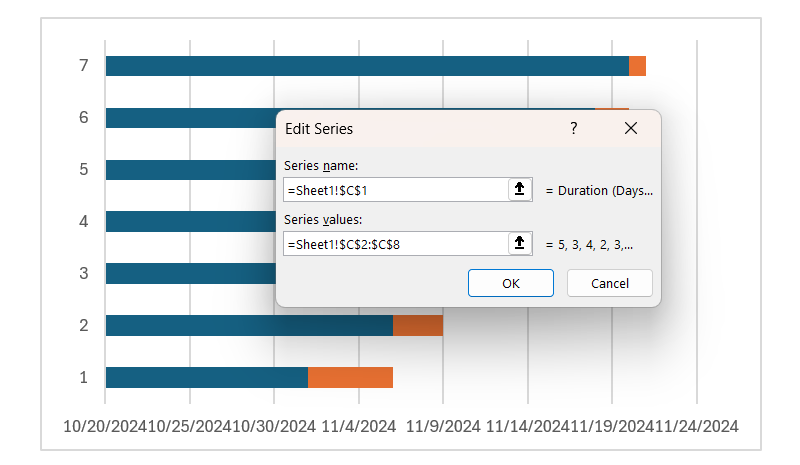Screen dimensions: 800x465
Task: Click inside the Series name field
Action: pyautogui.click(x=395, y=190)
